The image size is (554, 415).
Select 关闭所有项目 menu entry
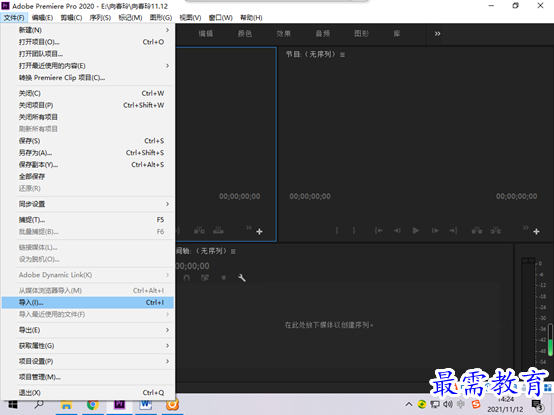point(88,117)
